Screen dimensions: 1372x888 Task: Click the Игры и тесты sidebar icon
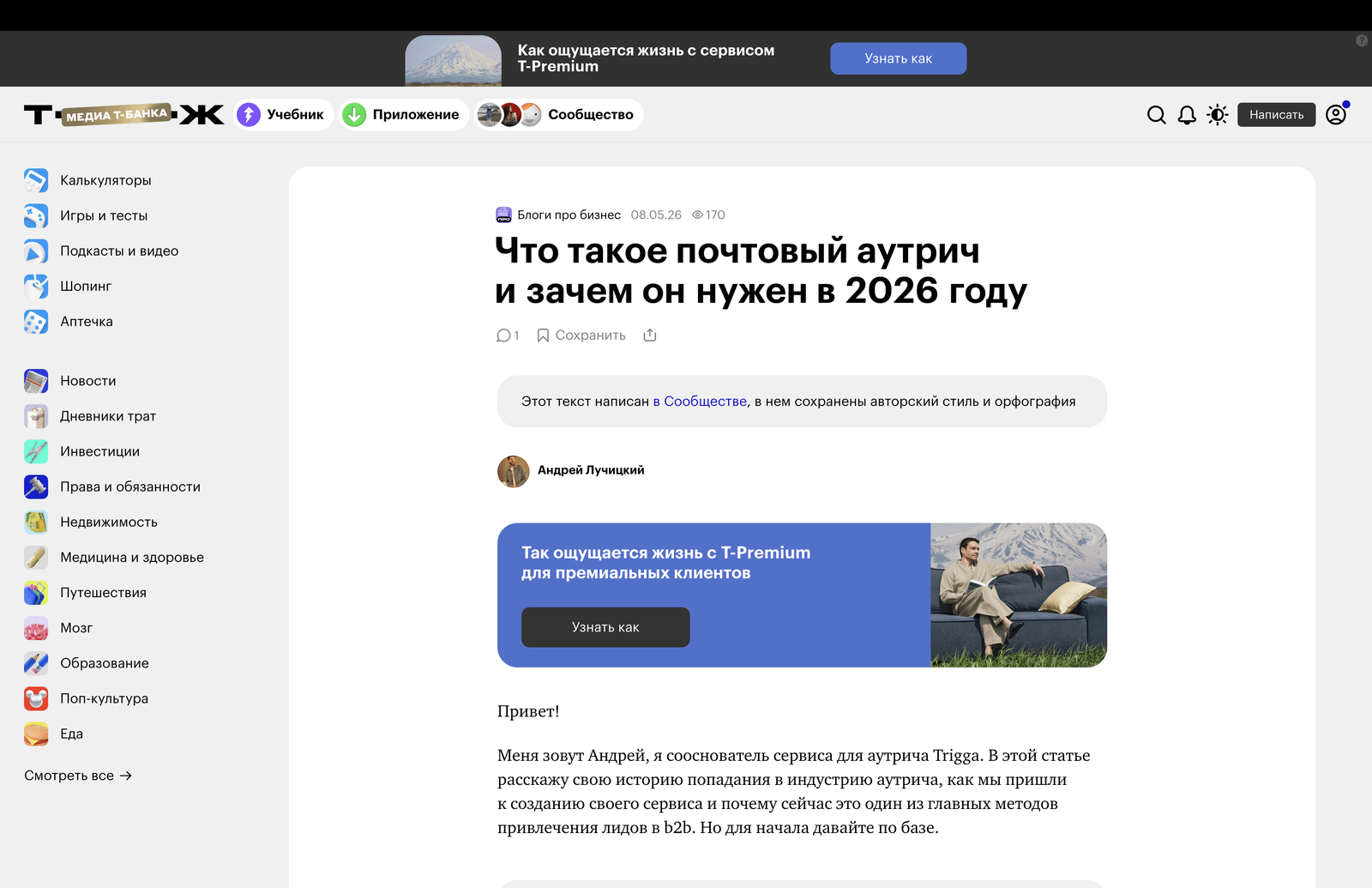point(36,215)
